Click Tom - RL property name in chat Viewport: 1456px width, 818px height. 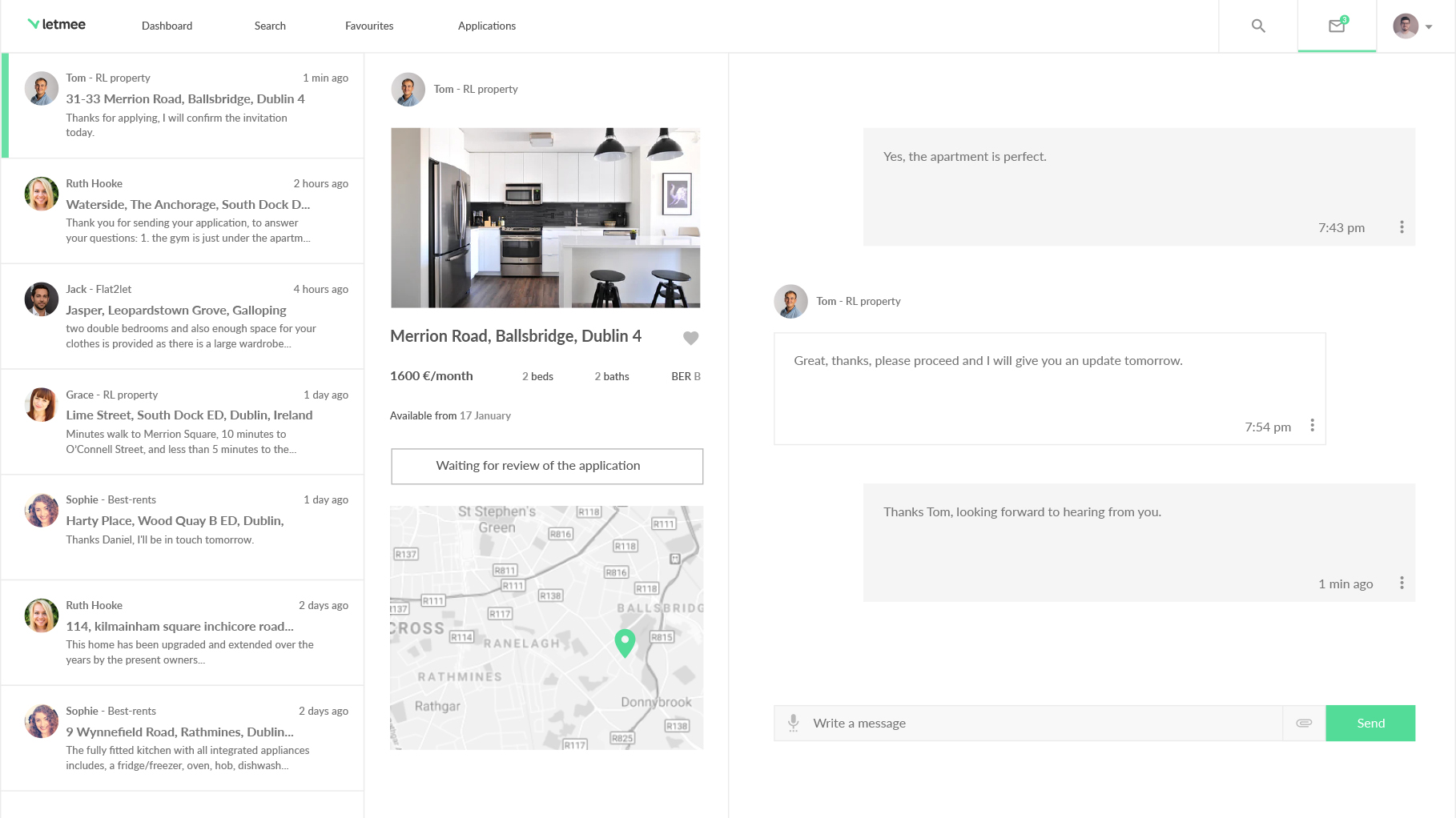click(x=859, y=302)
